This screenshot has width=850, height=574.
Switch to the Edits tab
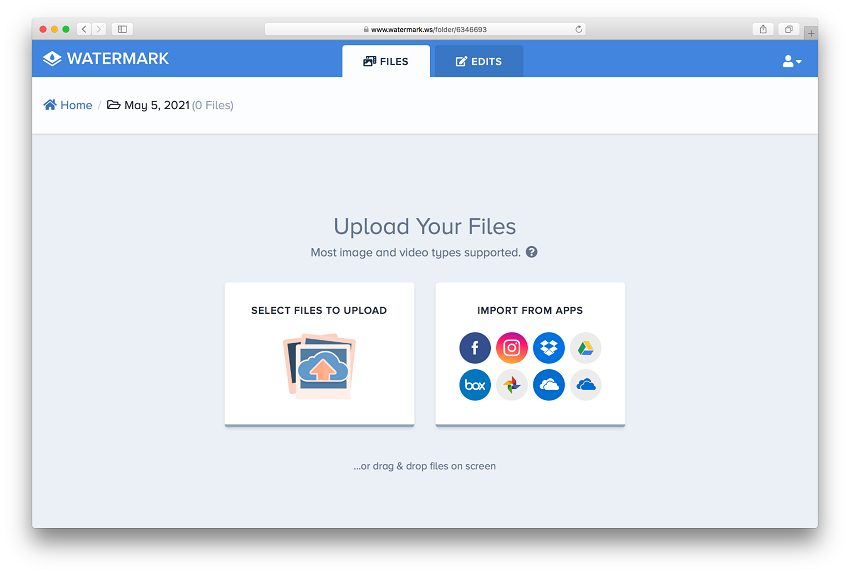coord(479,61)
